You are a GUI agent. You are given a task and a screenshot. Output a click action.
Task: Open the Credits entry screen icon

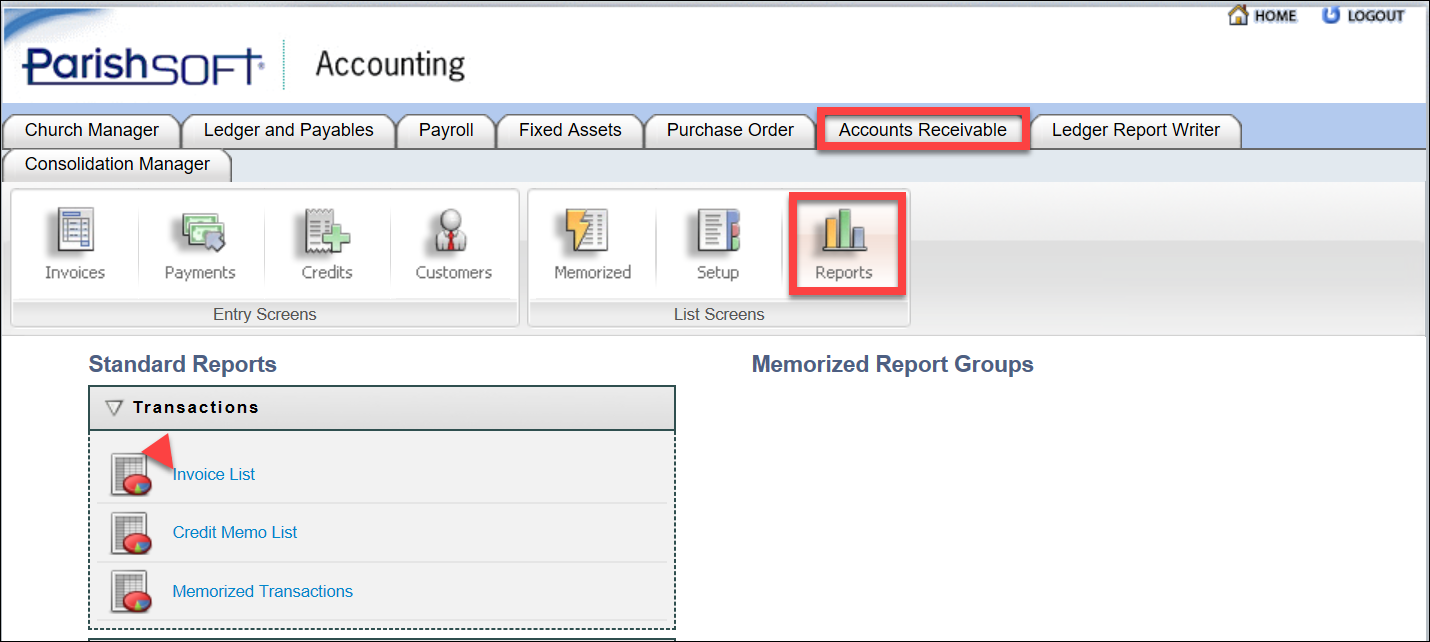pyautogui.click(x=327, y=232)
